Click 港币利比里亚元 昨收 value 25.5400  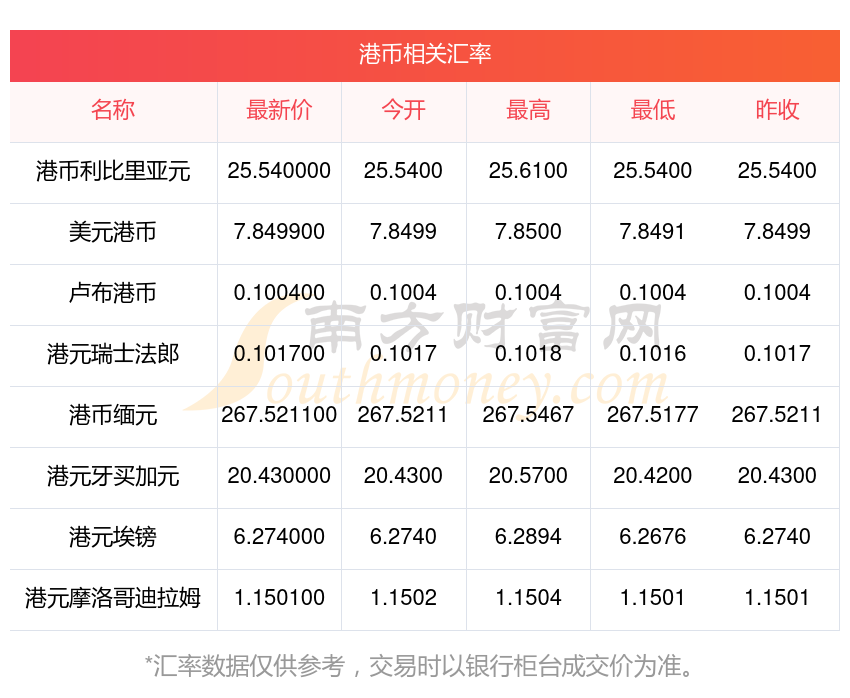tap(777, 171)
